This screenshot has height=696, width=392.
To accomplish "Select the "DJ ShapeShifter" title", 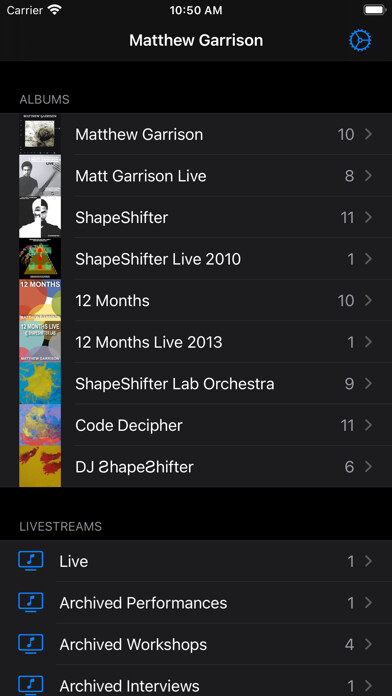I will [134, 467].
